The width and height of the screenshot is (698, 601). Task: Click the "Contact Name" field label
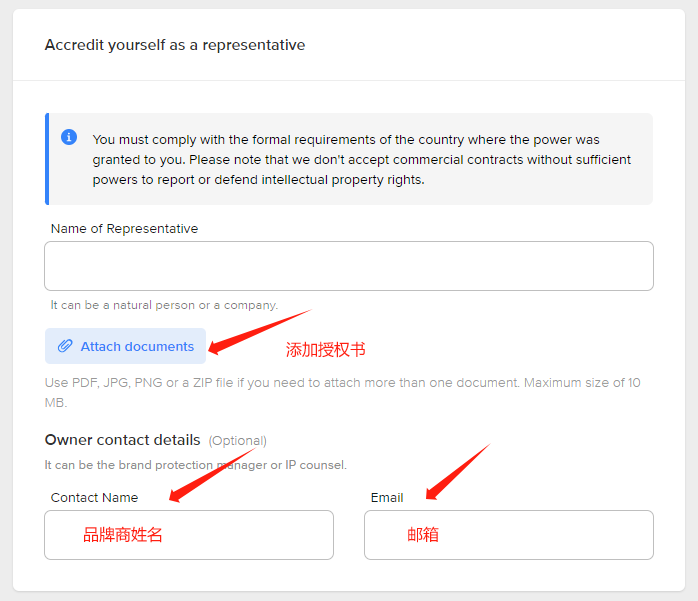pos(94,498)
